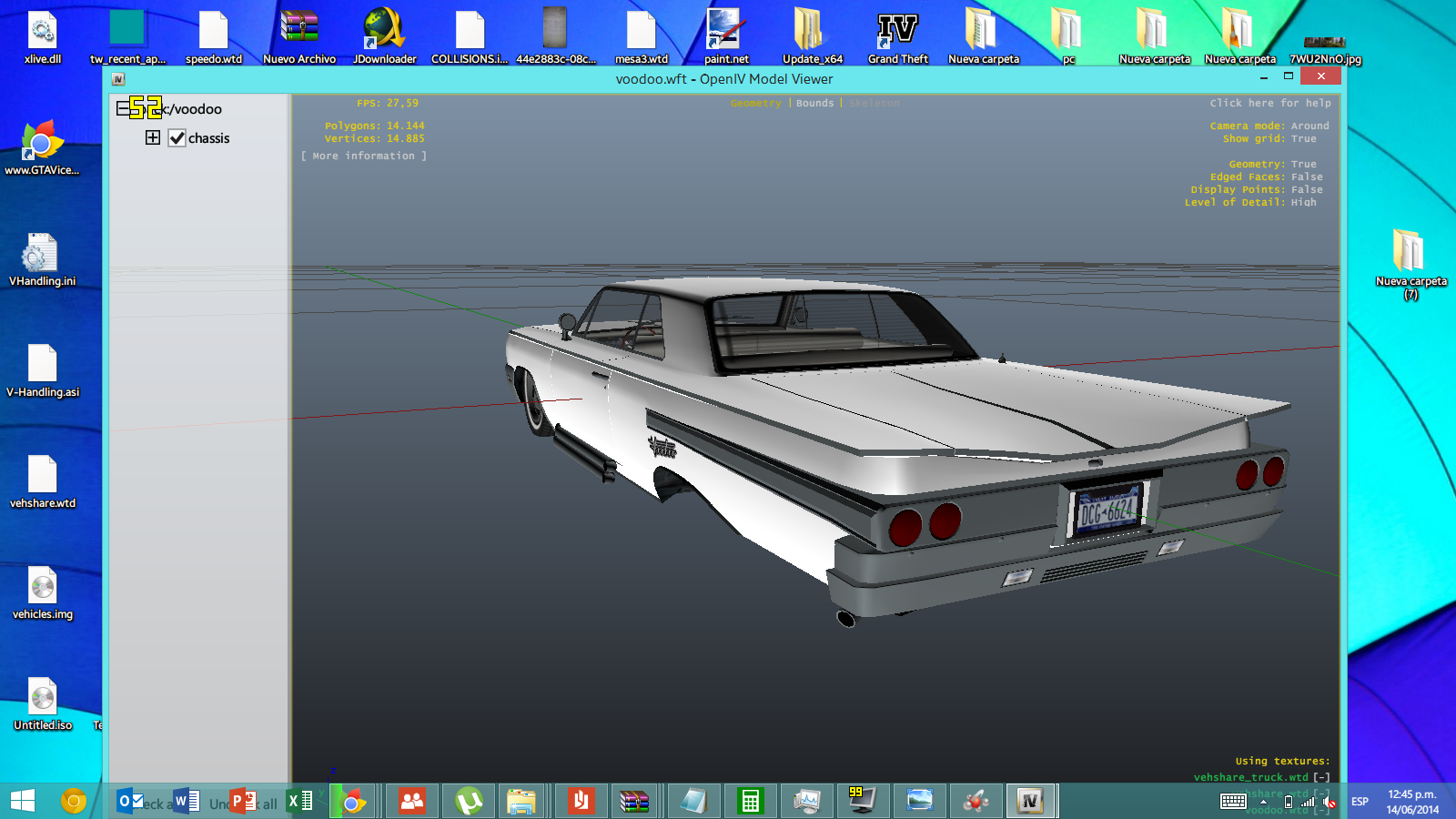Select the chassis tree item label
This screenshot has width=1456, height=819.
[x=209, y=138]
